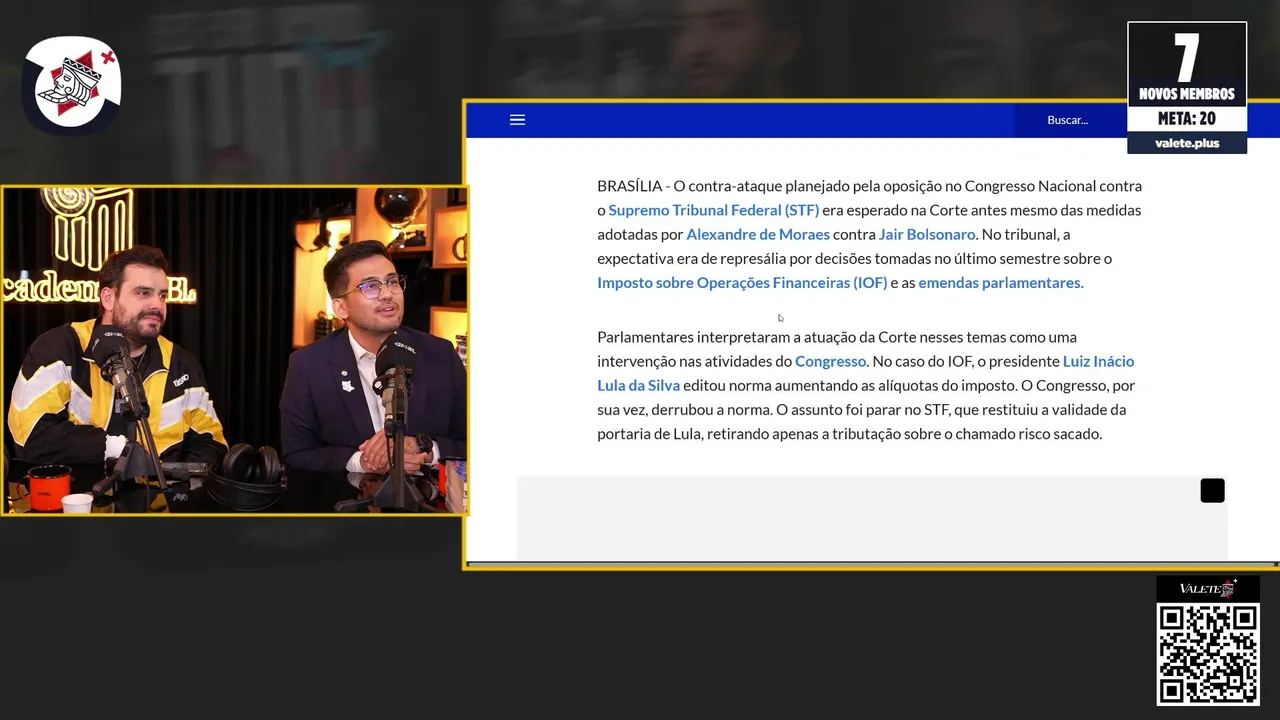Viewport: 1280px width, 720px height.
Task: Open the Alexandre de Moraes link
Action: (758, 234)
